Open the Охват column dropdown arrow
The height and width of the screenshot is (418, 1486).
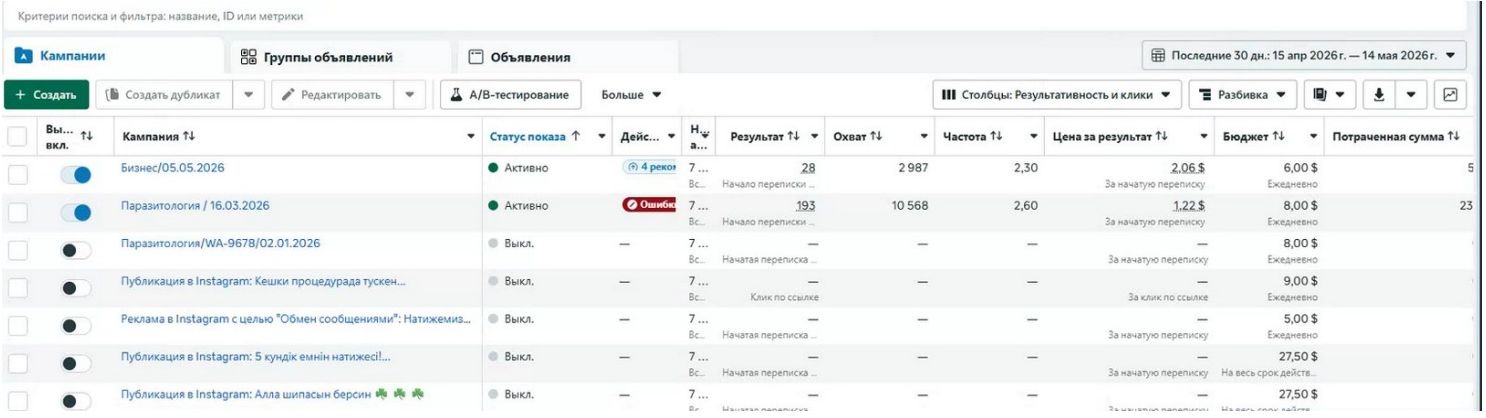pyautogui.click(x=924, y=137)
